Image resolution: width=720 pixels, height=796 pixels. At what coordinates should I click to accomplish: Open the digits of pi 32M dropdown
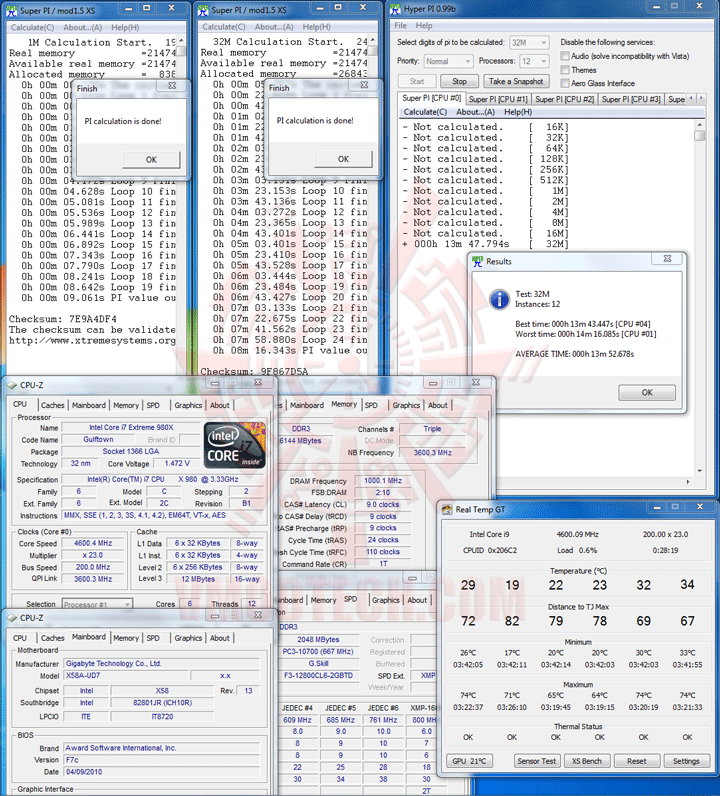click(529, 43)
